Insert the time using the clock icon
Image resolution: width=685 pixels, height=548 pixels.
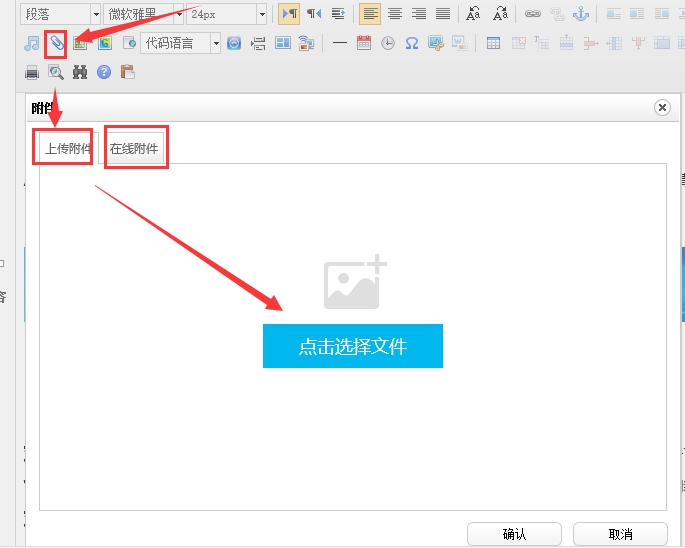pos(387,44)
